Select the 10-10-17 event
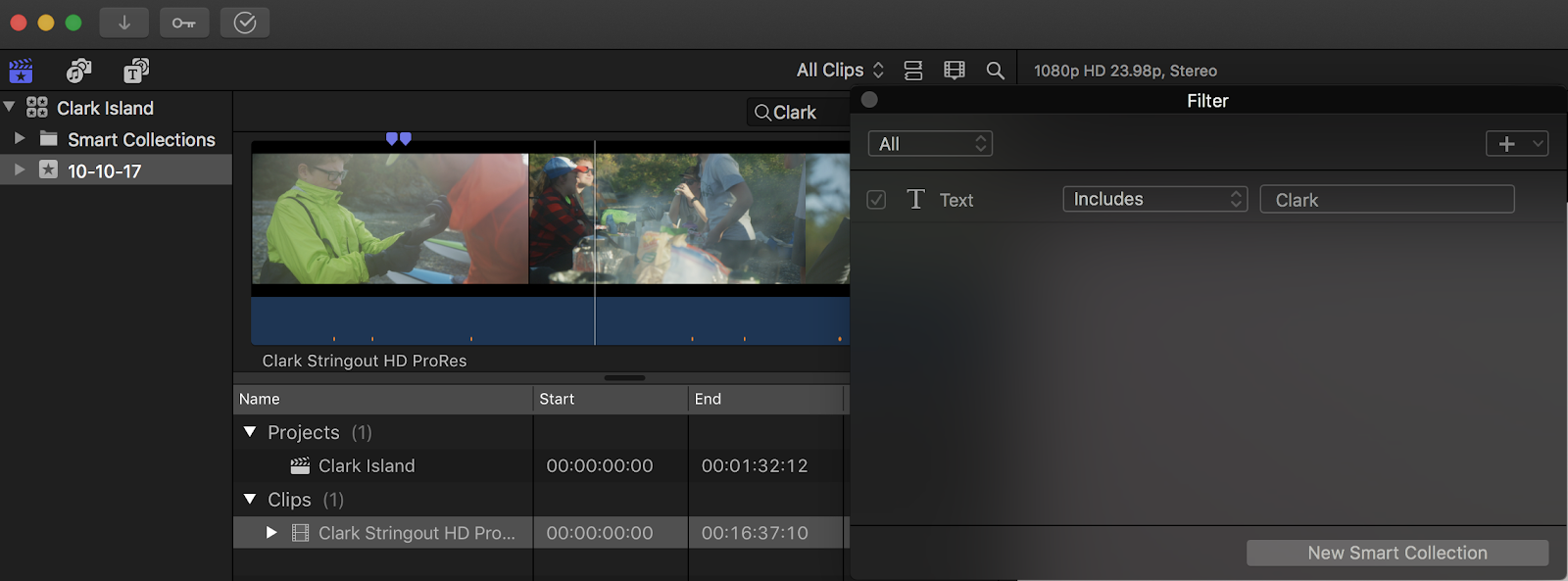 coord(104,170)
